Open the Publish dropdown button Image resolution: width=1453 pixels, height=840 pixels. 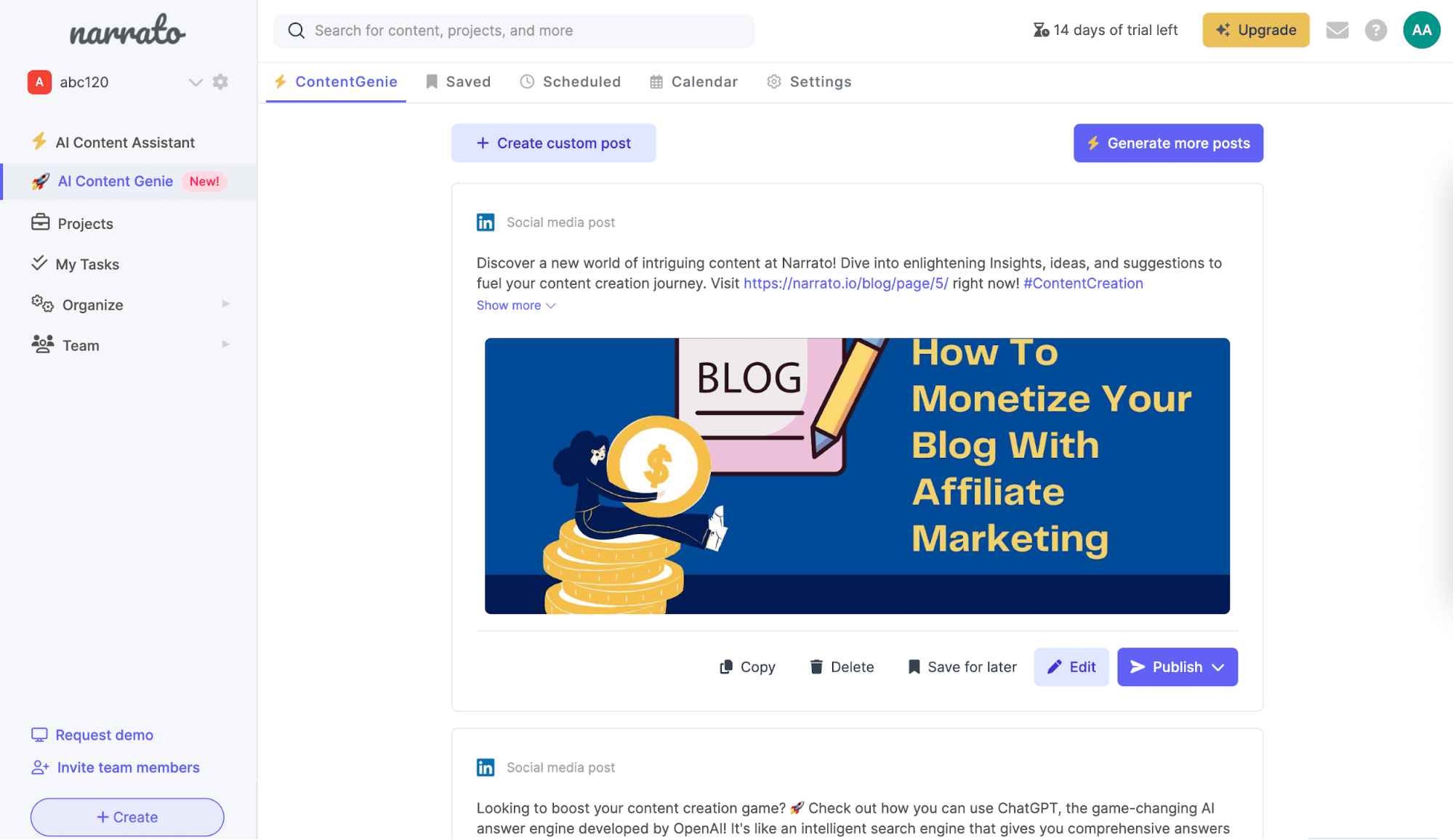point(1177,667)
